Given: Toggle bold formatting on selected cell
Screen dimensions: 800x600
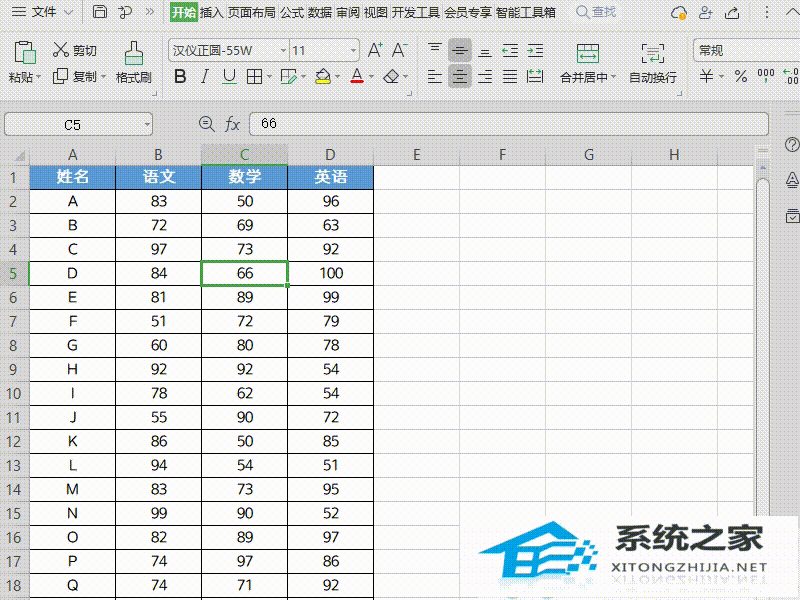Looking at the screenshot, I should point(180,76).
